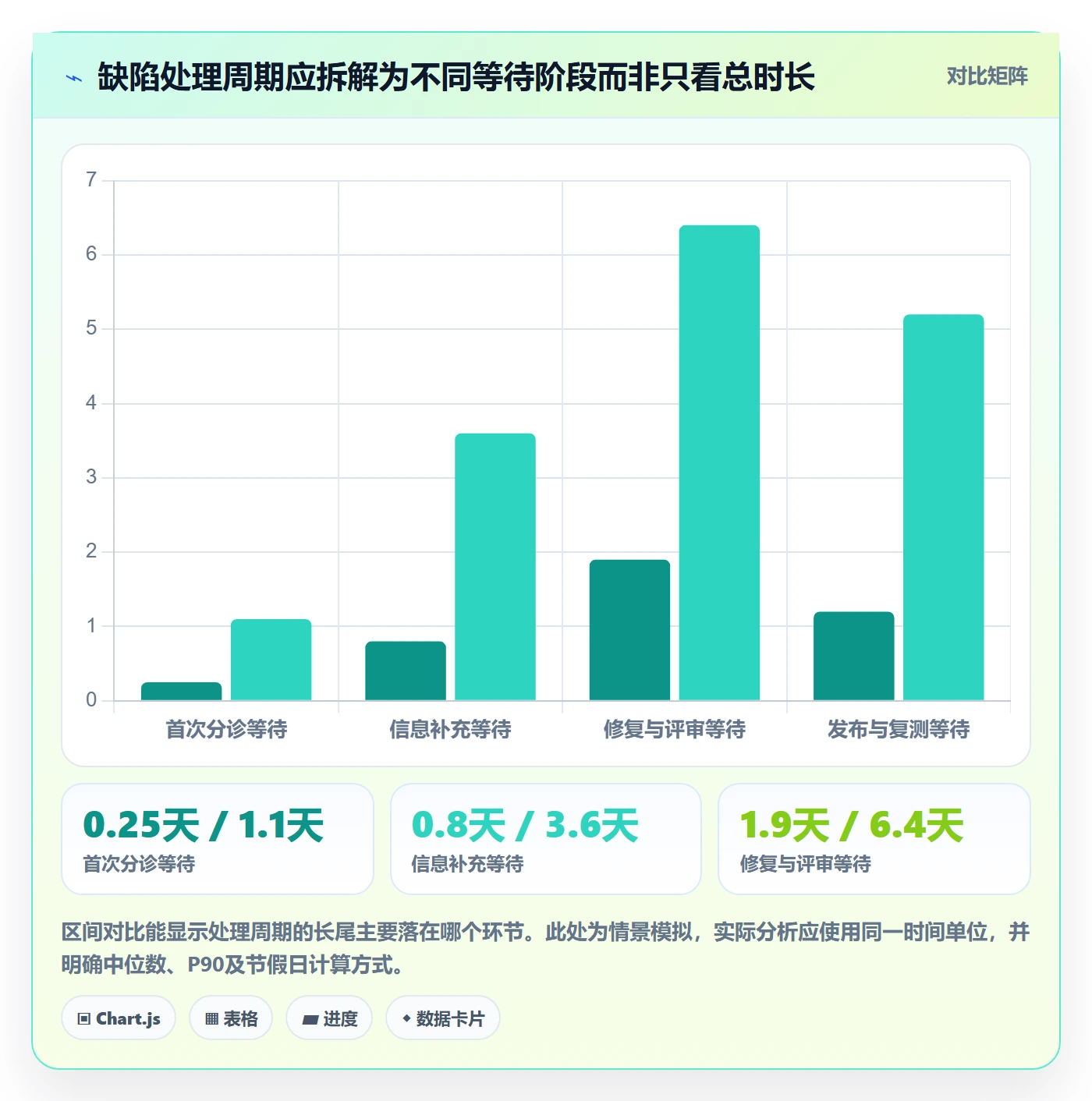Click the 信息补充等待 x-axis label
This screenshot has width=1092, height=1101.
450,729
